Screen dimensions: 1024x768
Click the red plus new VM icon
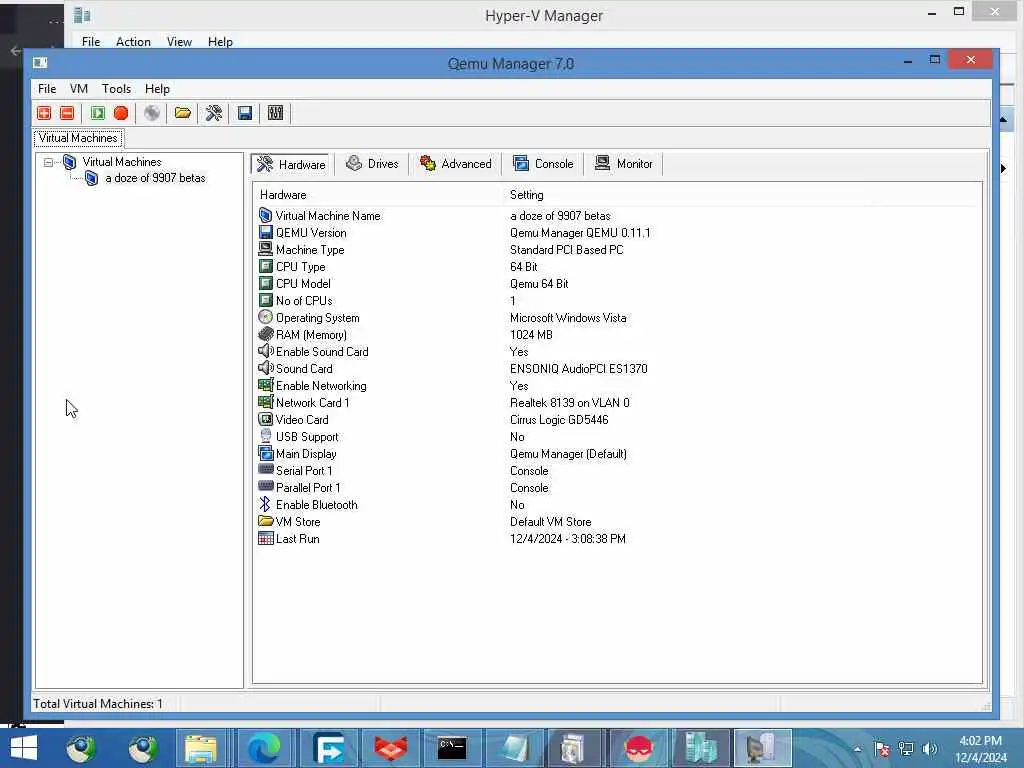click(44, 113)
